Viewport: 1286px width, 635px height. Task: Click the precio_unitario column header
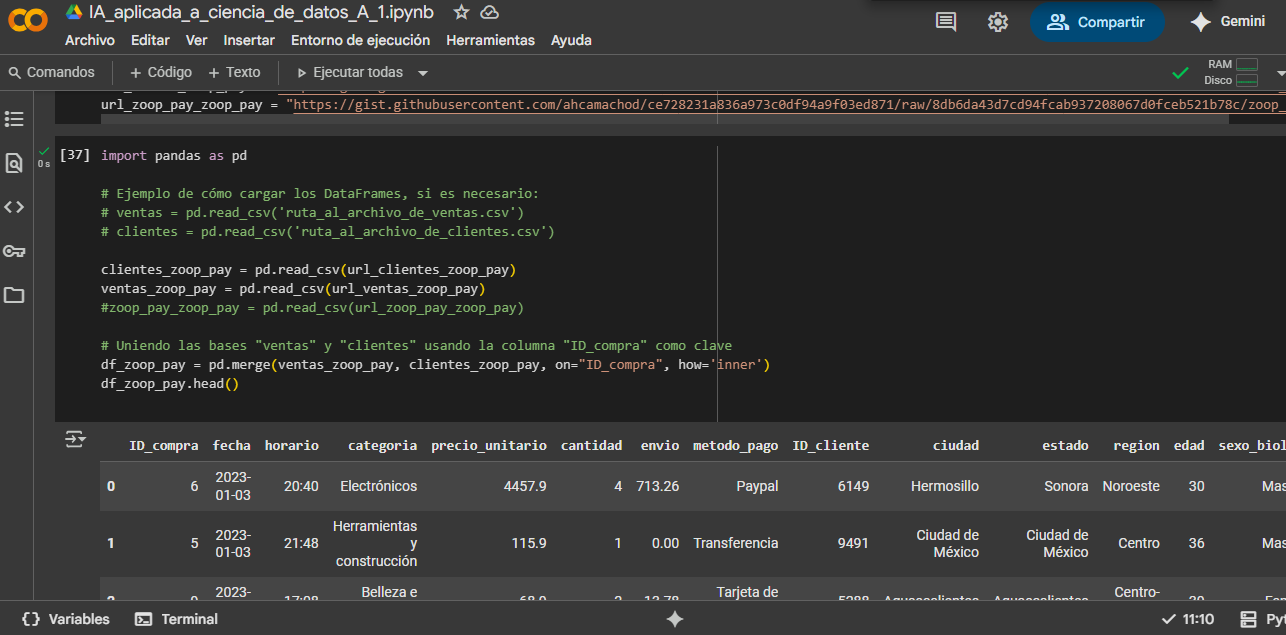point(489,446)
